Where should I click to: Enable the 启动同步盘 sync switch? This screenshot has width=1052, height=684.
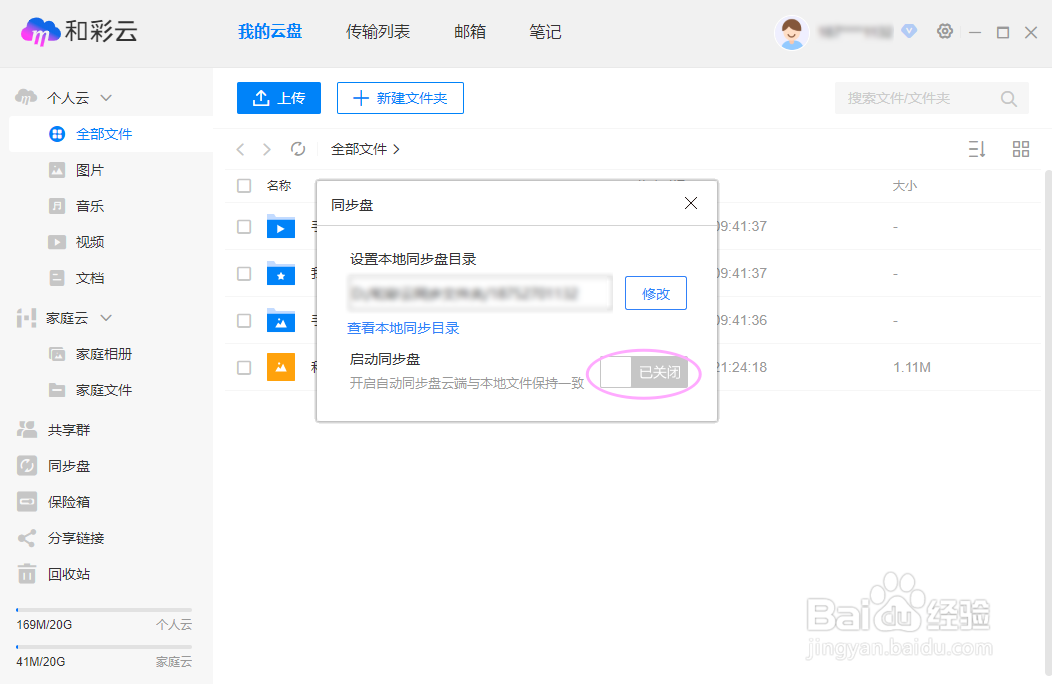(642, 371)
